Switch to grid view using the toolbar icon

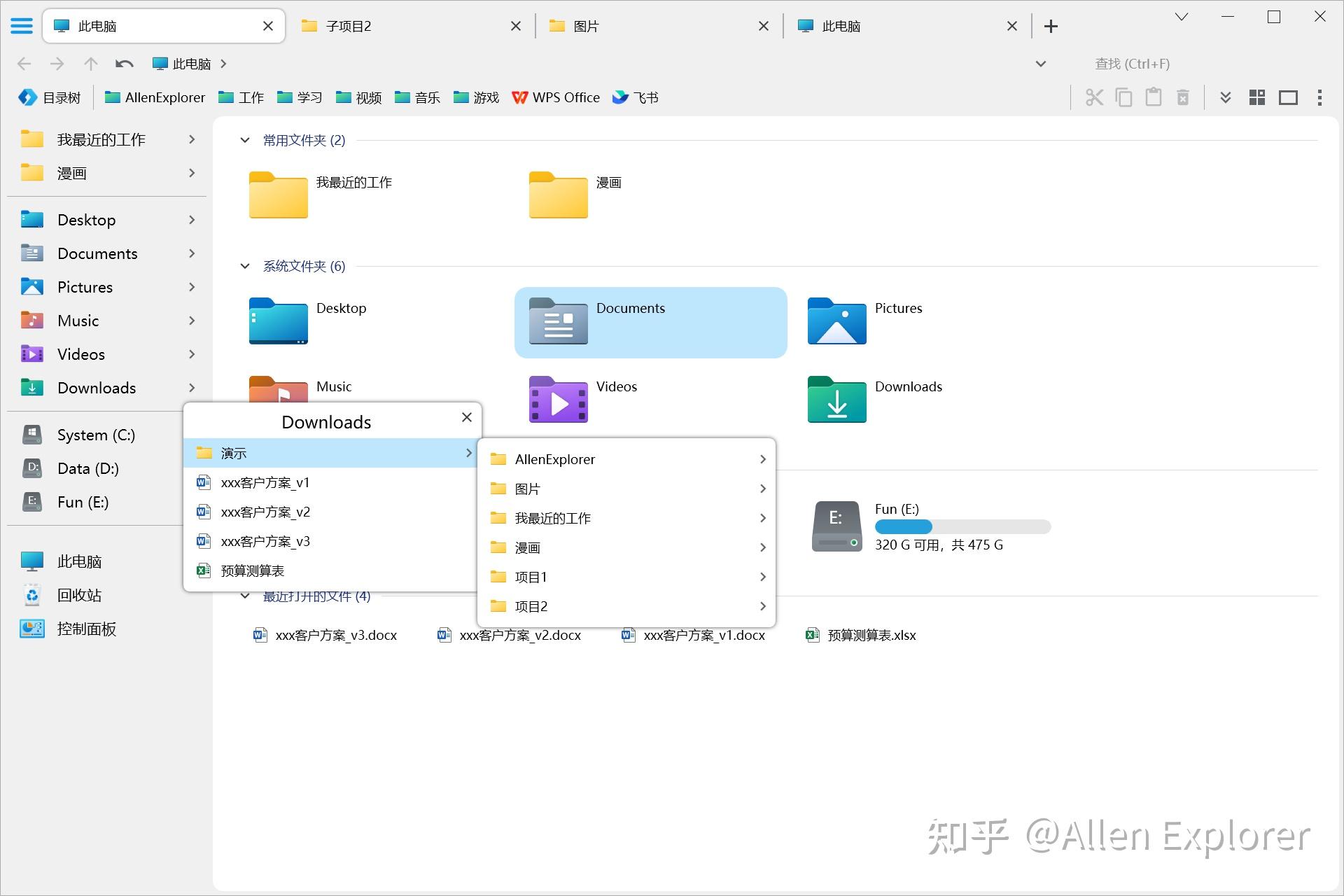[x=1256, y=97]
